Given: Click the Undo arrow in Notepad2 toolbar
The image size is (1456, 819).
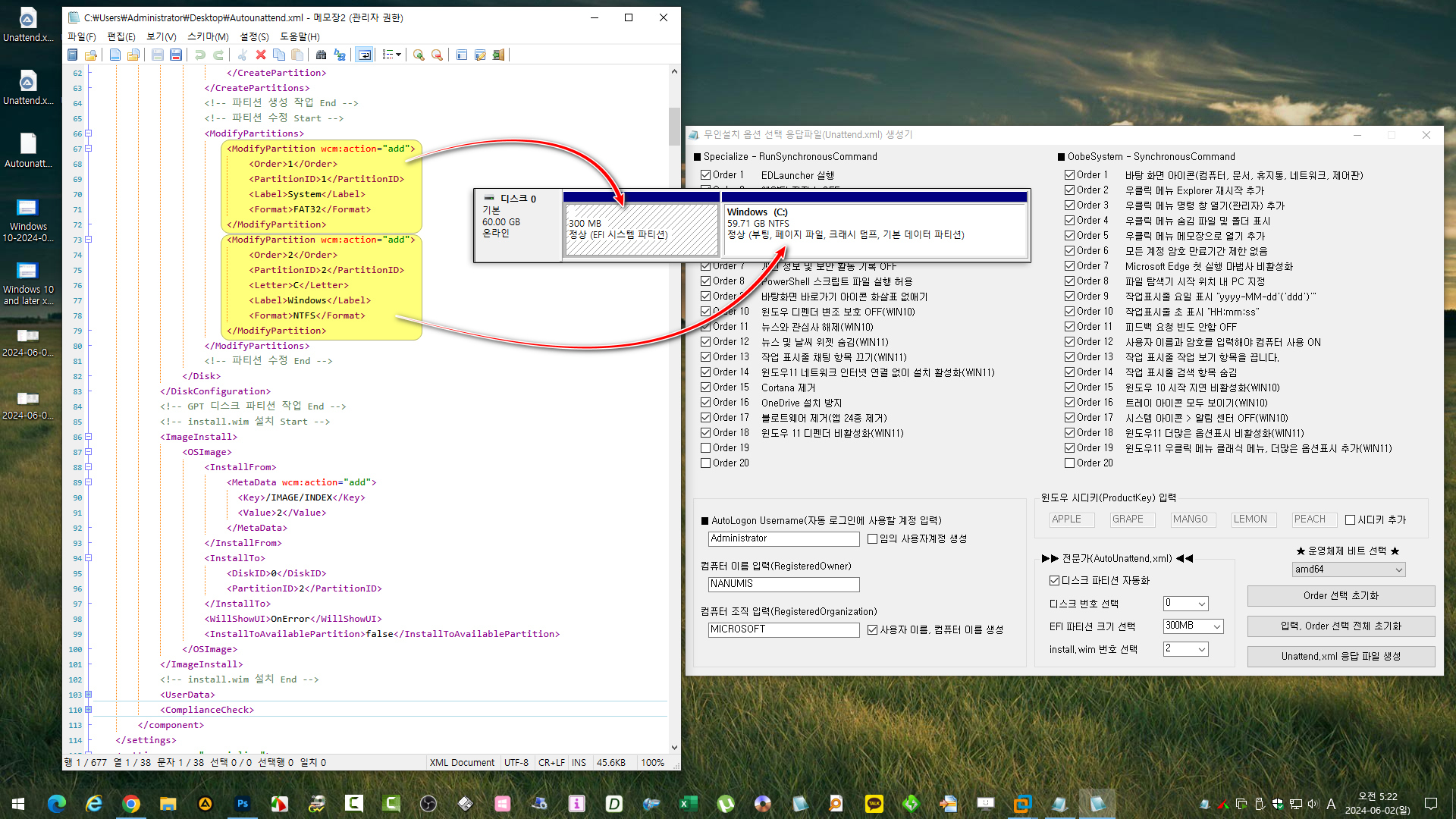Looking at the screenshot, I should pos(200,55).
